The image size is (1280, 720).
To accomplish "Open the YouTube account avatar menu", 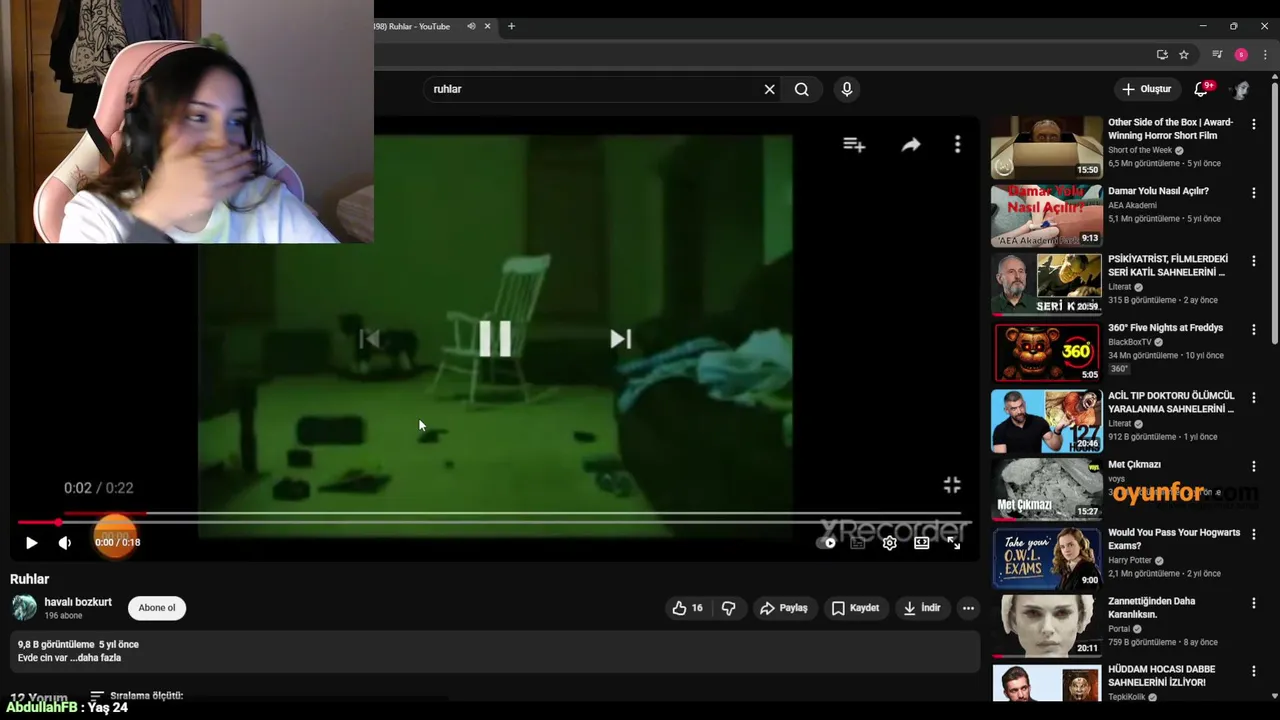I will click(x=1241, y=89).
